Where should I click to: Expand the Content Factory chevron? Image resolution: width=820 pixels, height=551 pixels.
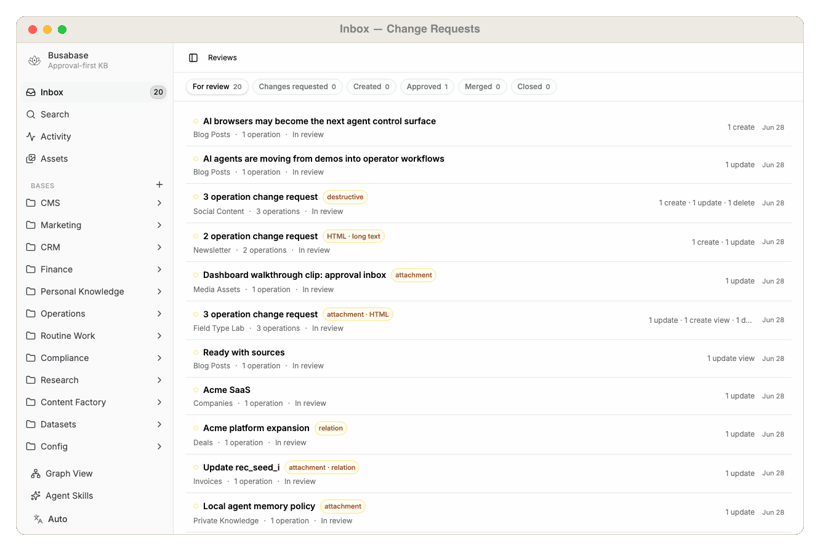point(160,402)
